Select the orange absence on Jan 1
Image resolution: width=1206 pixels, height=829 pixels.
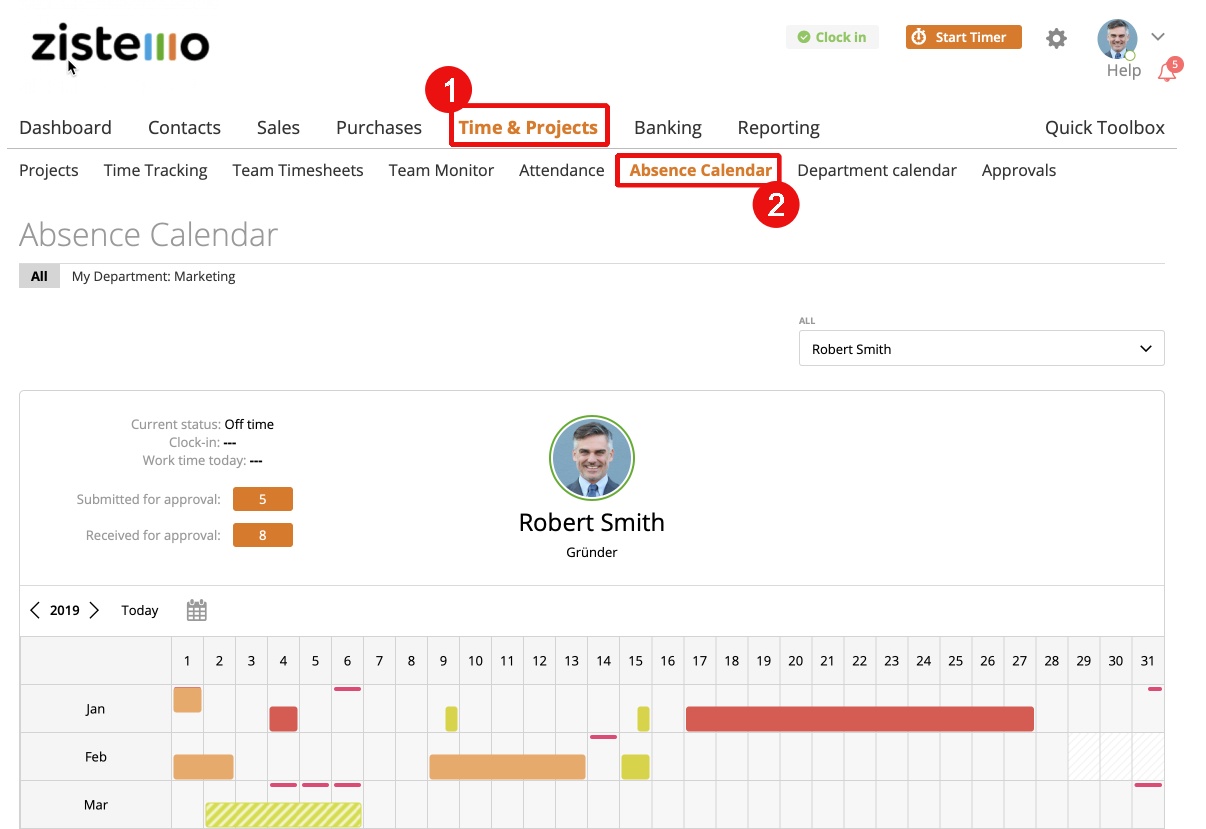(x=188, y=700)
